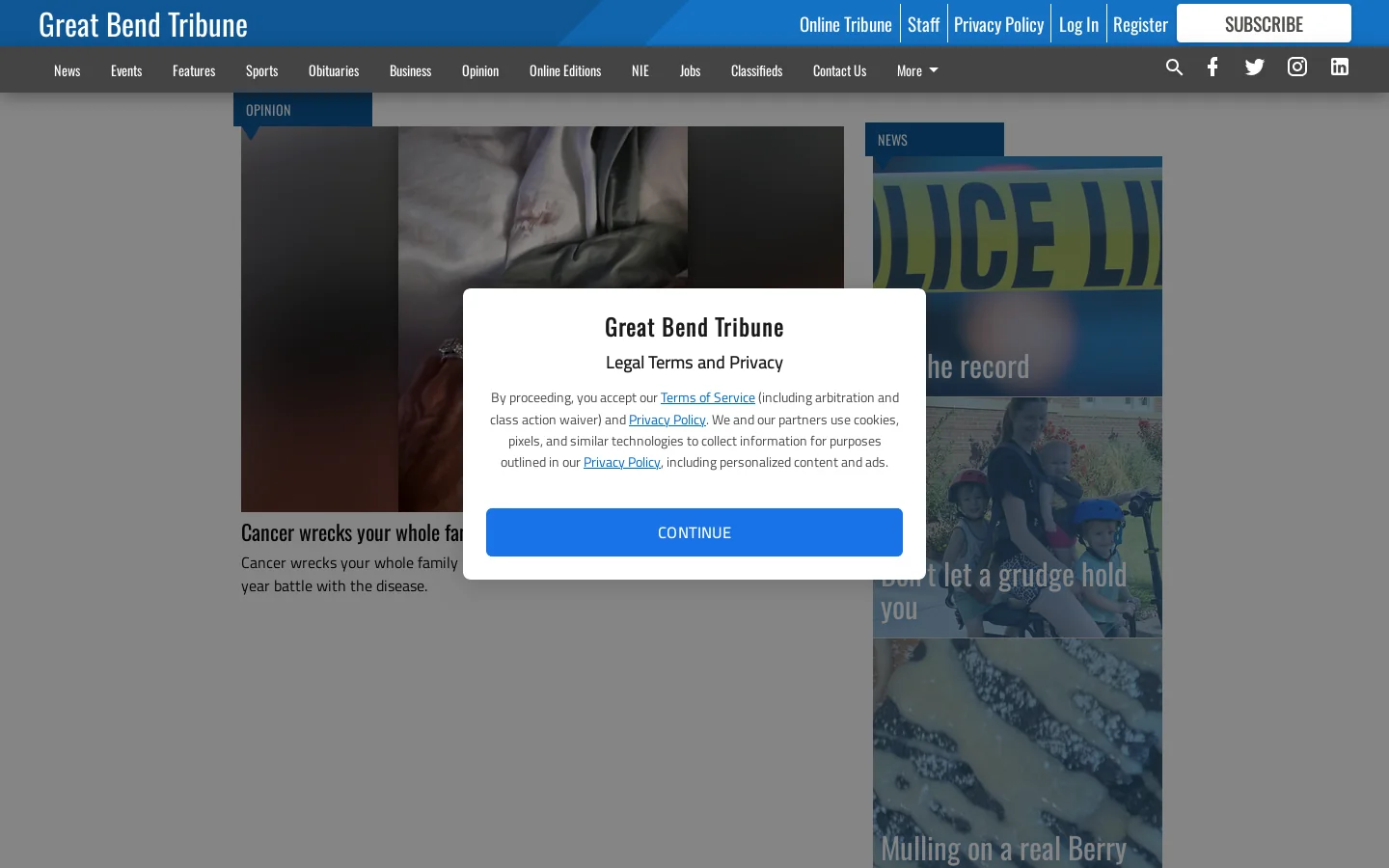Open the Twitter bird icon
Image resolution: width=1389 pixels, height=868 pixels.
click(x=1255, y=67)
